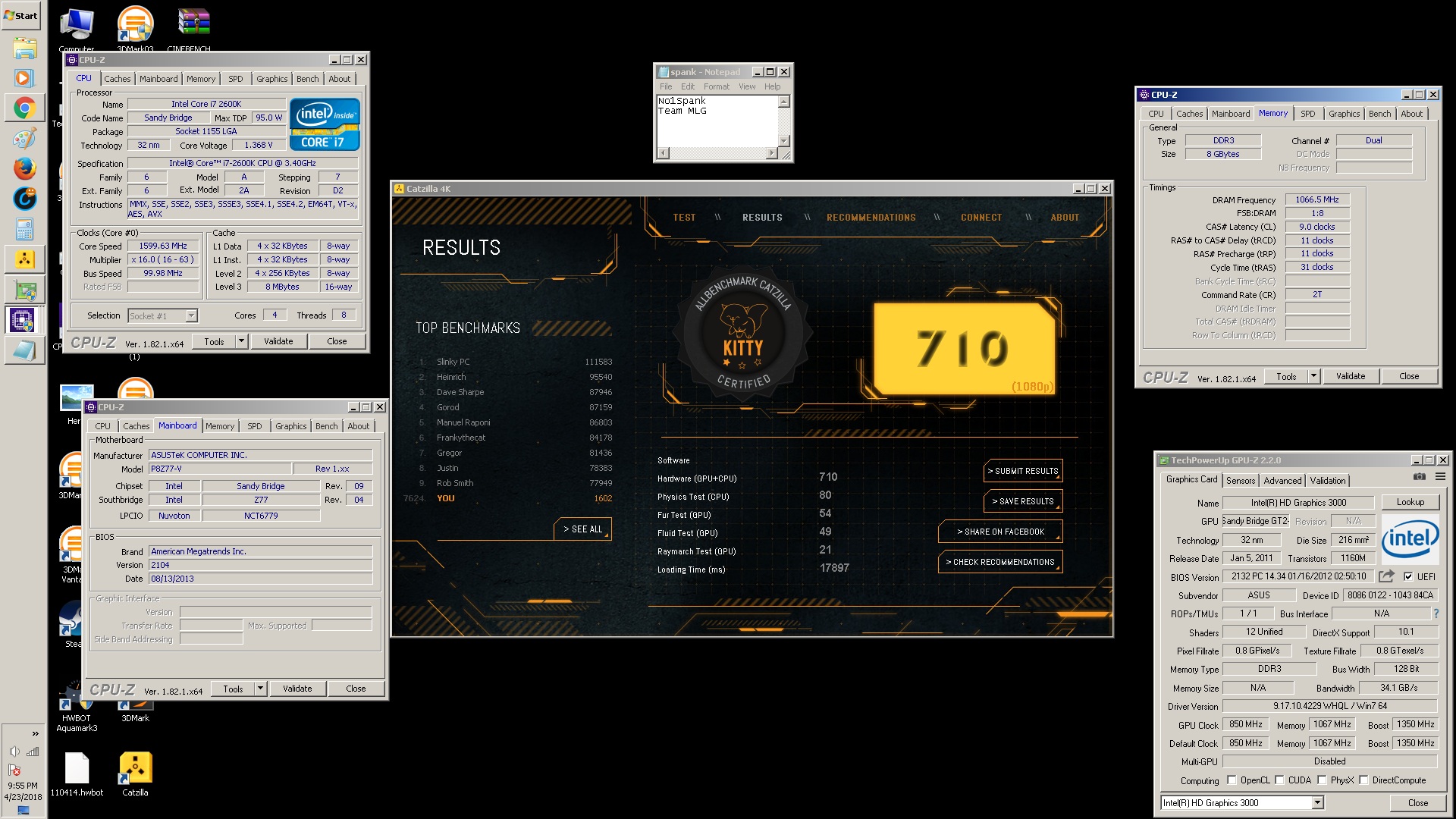1456x819 pixels.
Task: Enable the DirectCompute checkbox
Action: point(1363,780)
